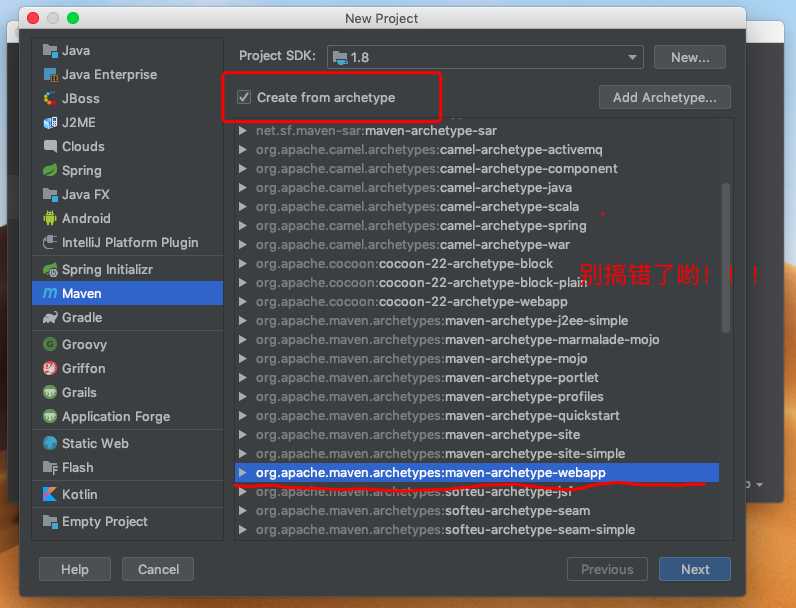Open Help for the New Project dialog
Image resolution: width=796 pixels, height=608 pixels.
(75, 569)
